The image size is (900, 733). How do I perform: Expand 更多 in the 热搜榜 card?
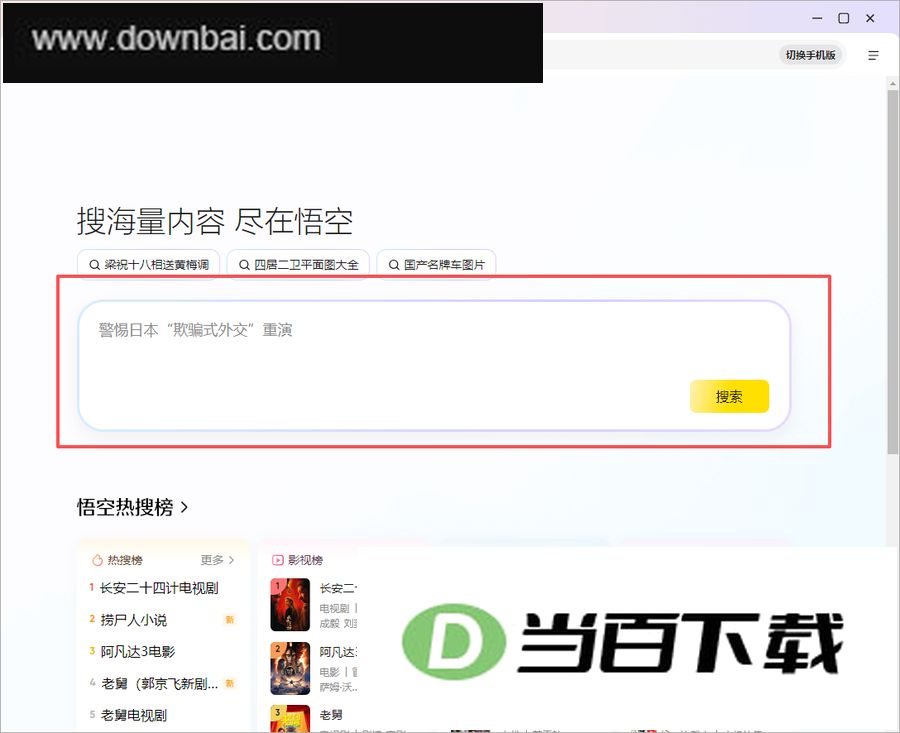[217, 560]
